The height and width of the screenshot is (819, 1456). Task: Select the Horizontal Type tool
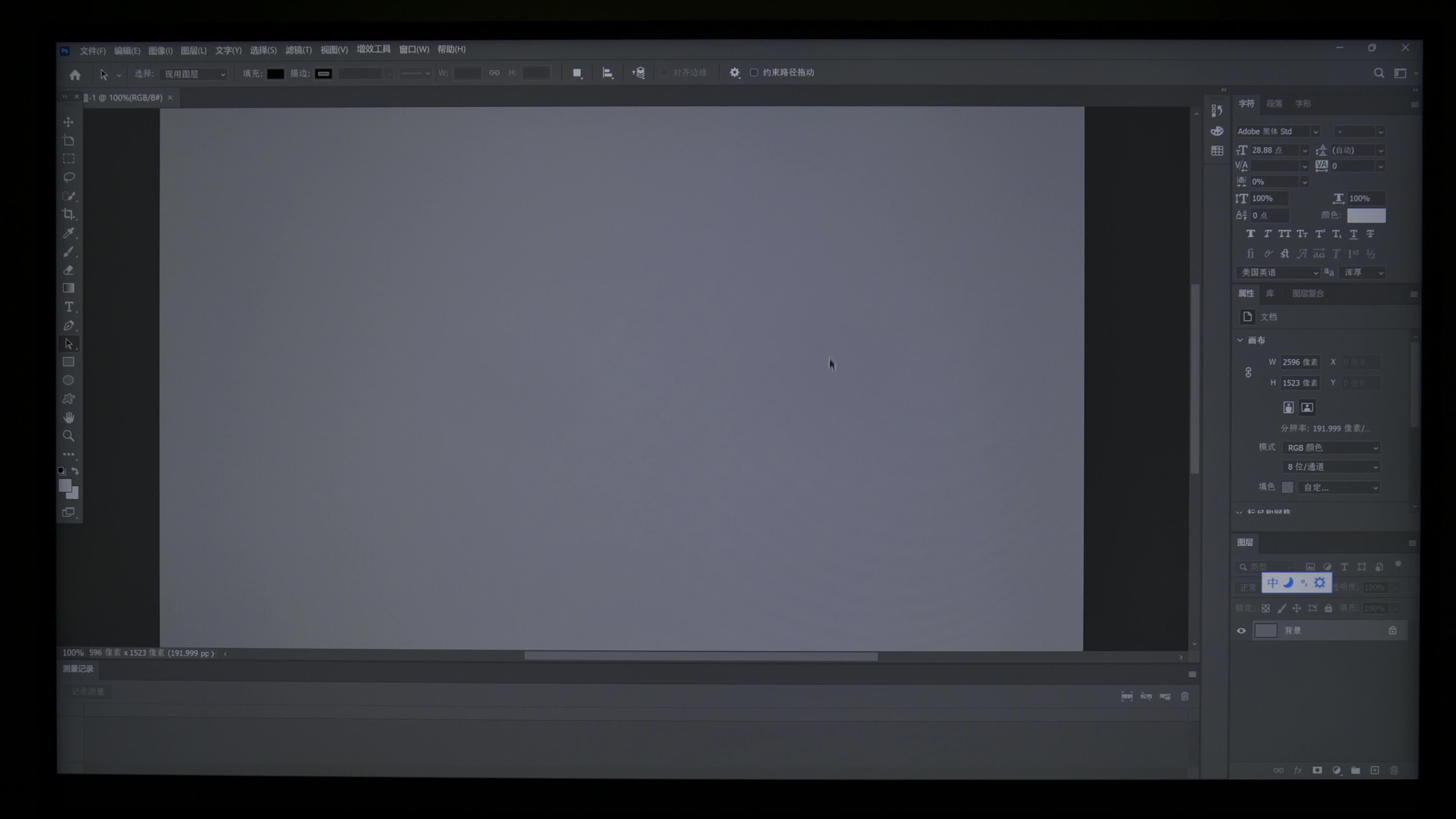coord(69,307)
